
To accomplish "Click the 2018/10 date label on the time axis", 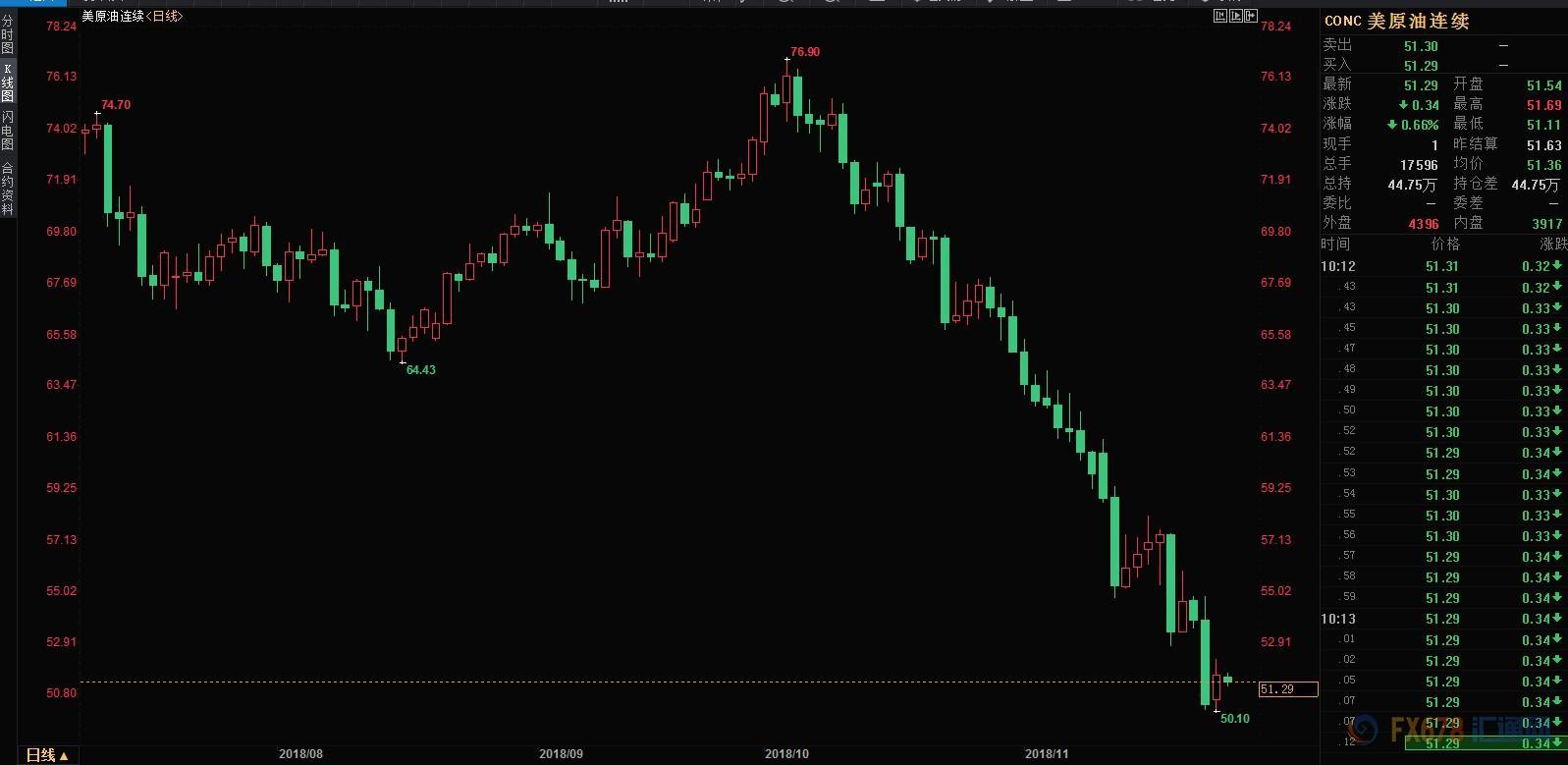I will pos(786,754).
